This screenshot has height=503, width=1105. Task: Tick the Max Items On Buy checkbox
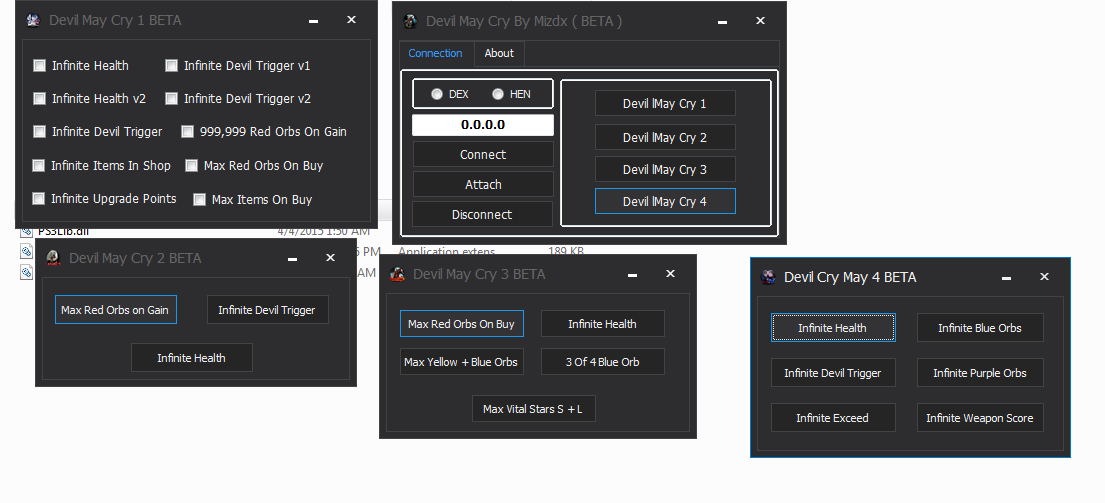(199, 199)
